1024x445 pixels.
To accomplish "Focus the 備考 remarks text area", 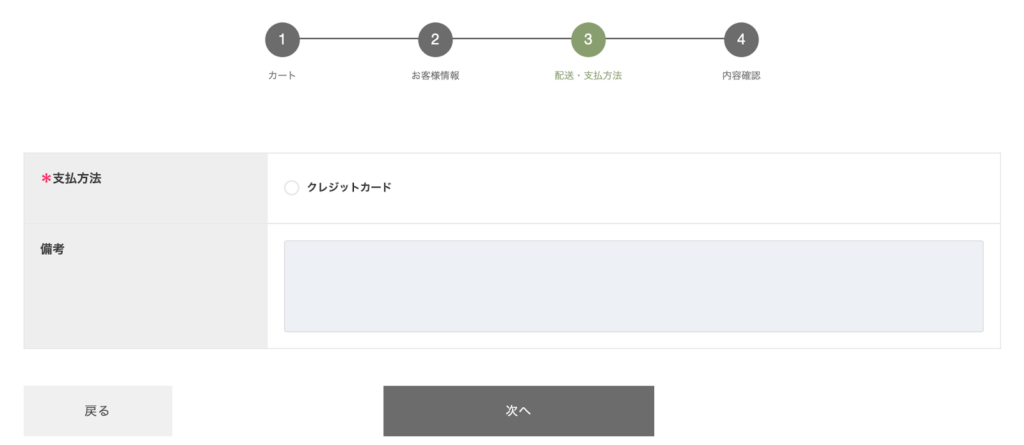I will [633, 286].
